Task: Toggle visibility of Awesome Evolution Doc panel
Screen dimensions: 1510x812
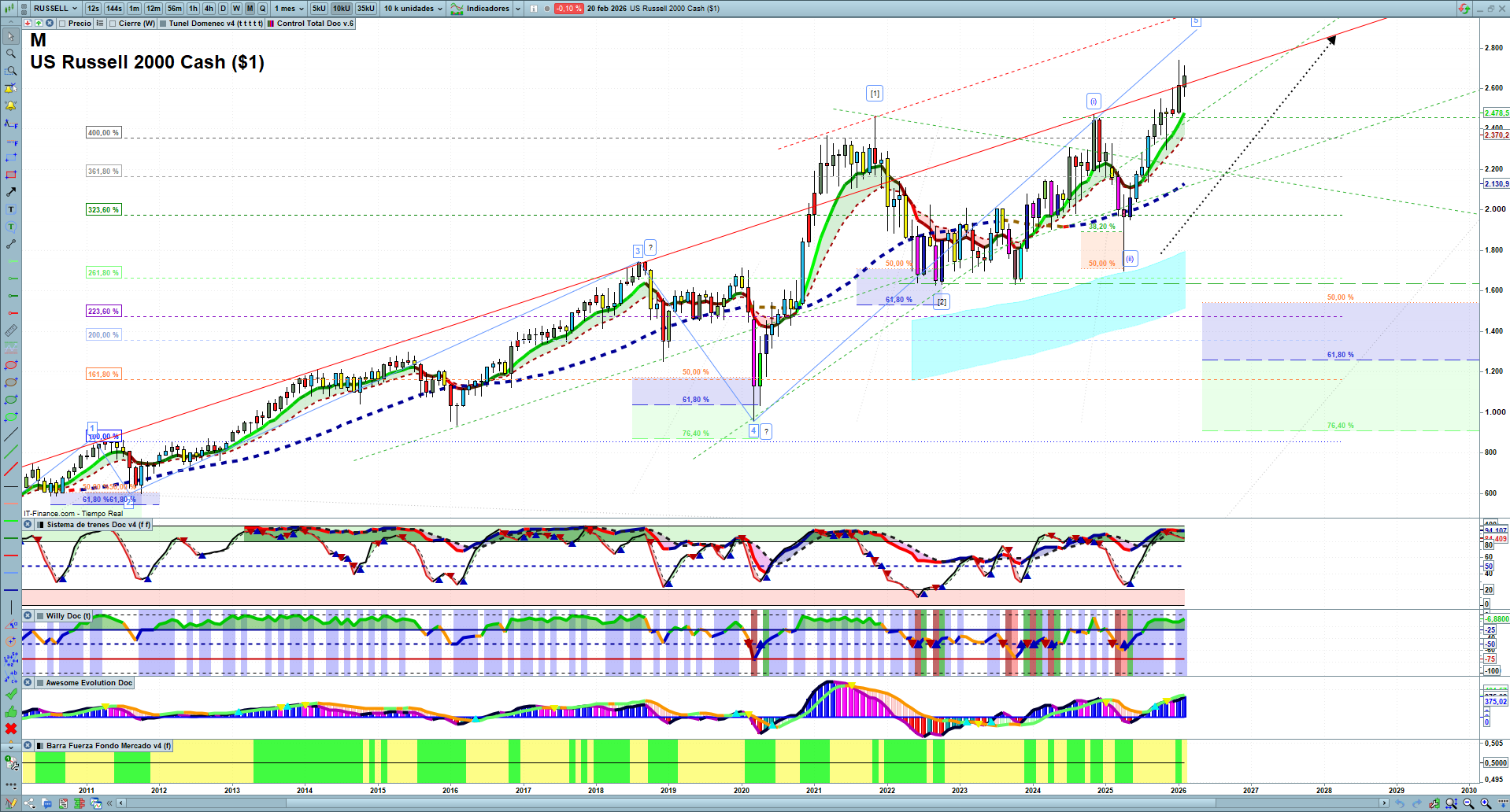Action: pyautogui.click(x=28, y=683)
